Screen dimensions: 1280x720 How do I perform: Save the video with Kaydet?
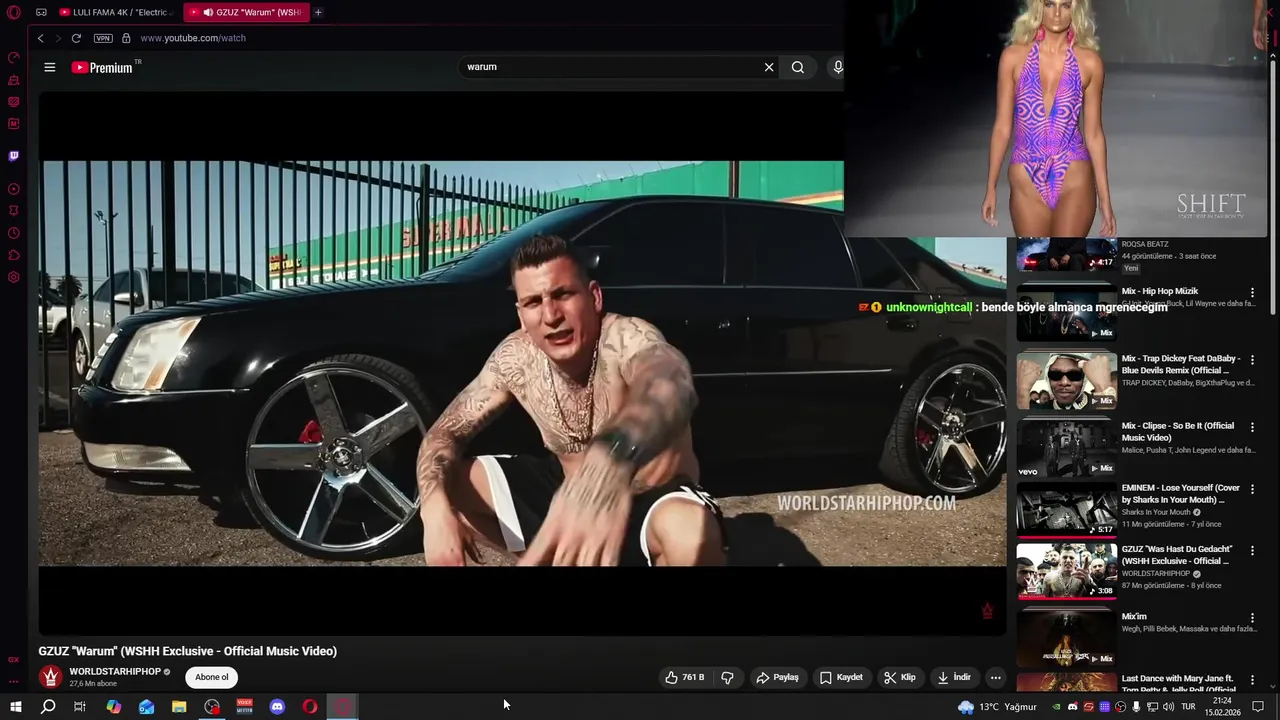841,677
